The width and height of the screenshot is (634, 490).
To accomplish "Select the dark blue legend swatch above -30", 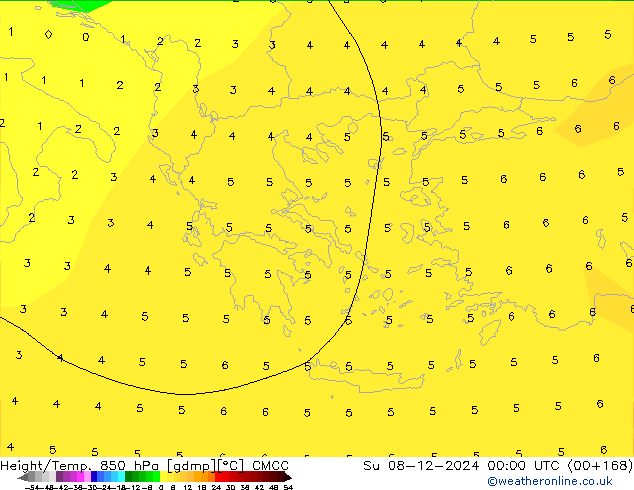I will click(94, 476).
